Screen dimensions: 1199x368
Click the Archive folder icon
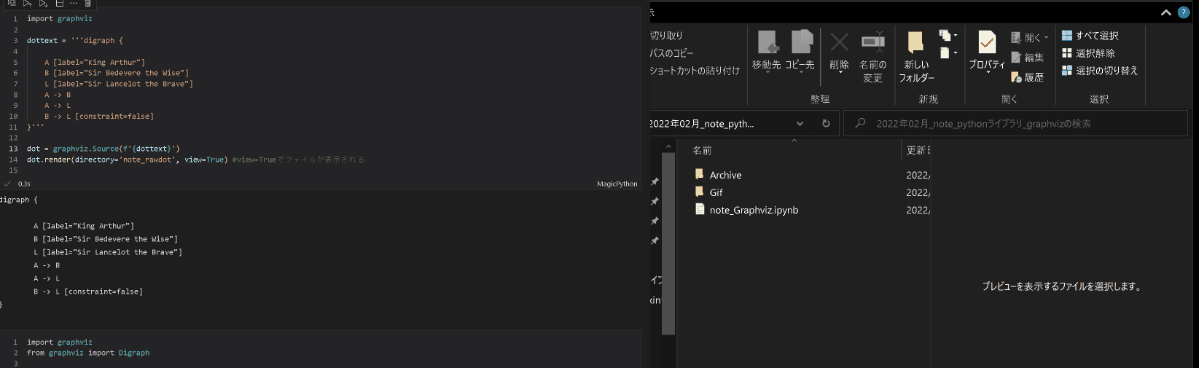coord(699,174)
